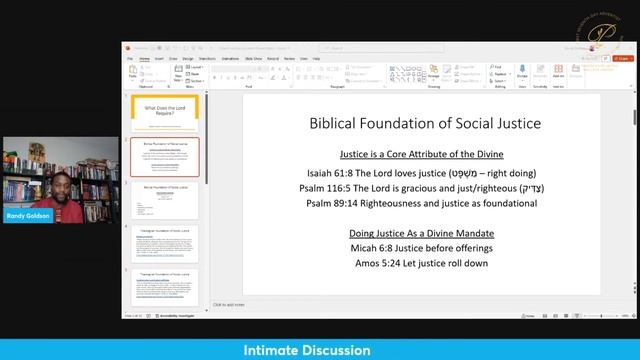
Task: Open the File tab
Action: [130, 59]
